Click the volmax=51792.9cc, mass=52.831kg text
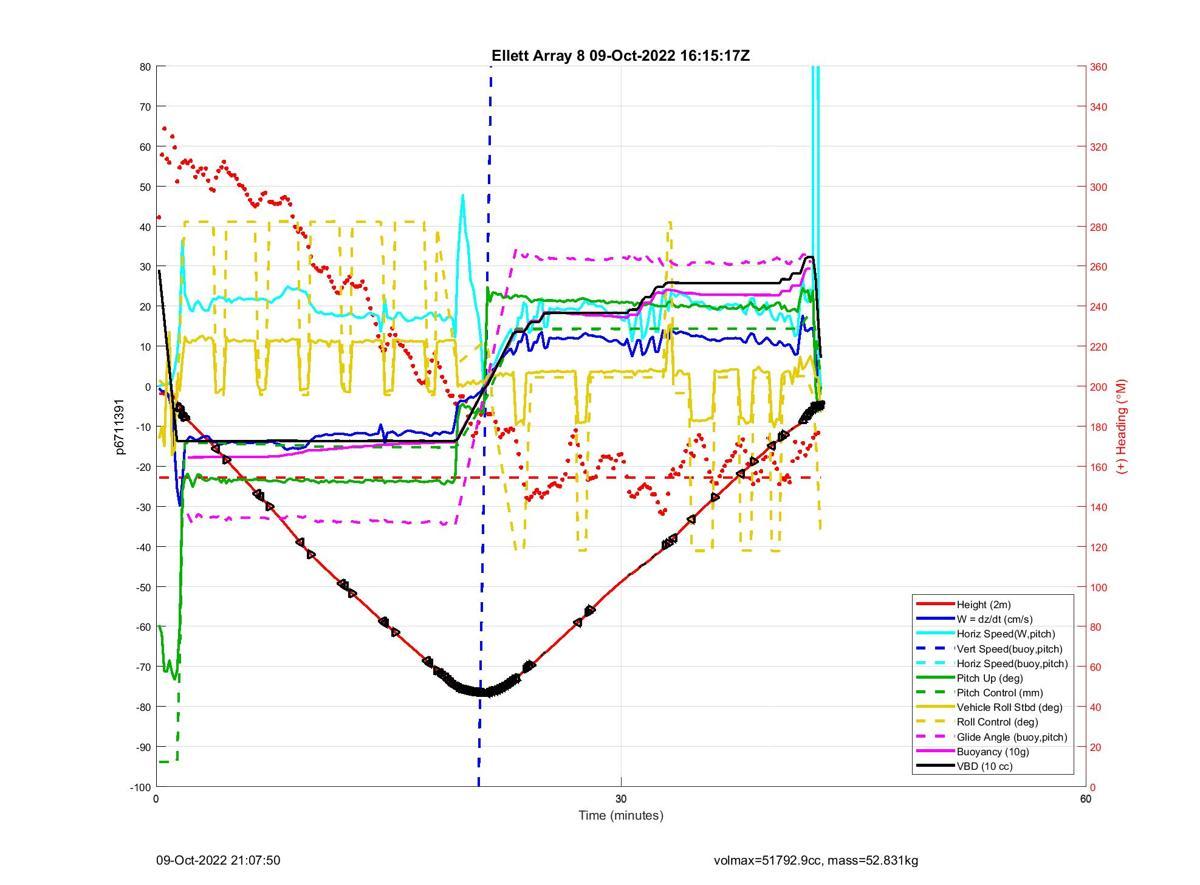Screen dimensions: 1200x885 click(816, 860)
